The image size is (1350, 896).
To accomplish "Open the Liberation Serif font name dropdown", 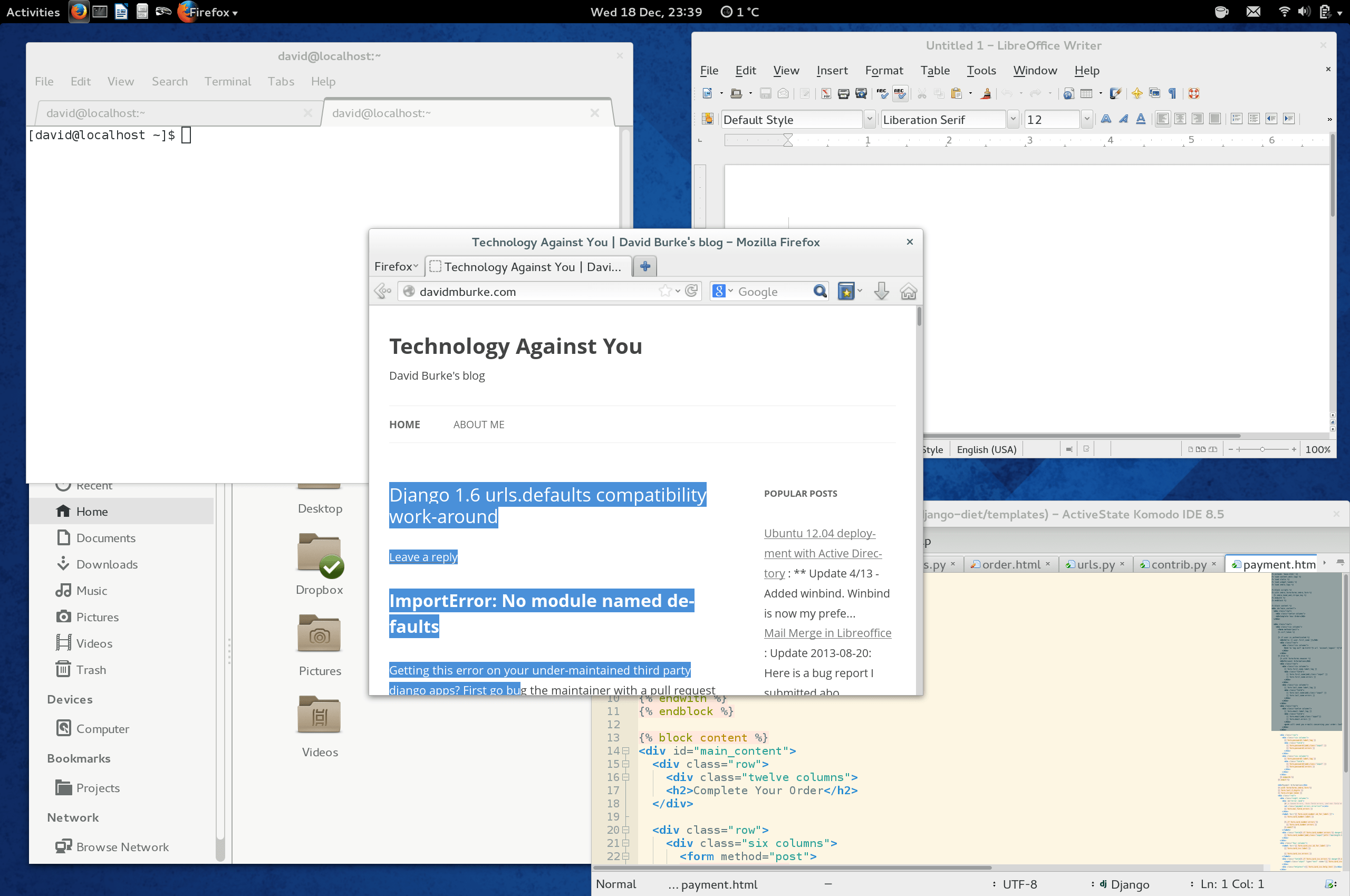I will pyautogui.click(x=1012, y=119).
